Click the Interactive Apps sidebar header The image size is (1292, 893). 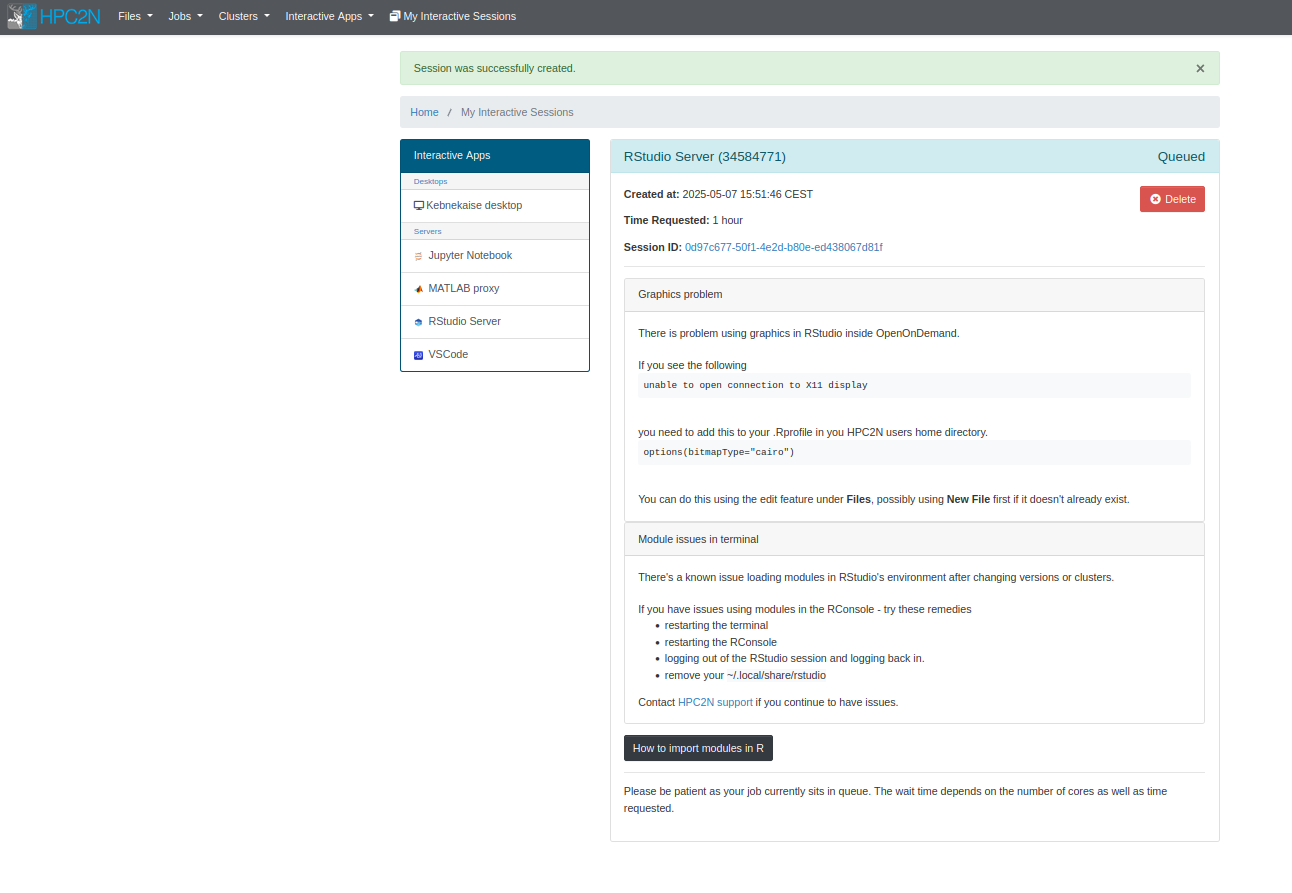(495, 156)
